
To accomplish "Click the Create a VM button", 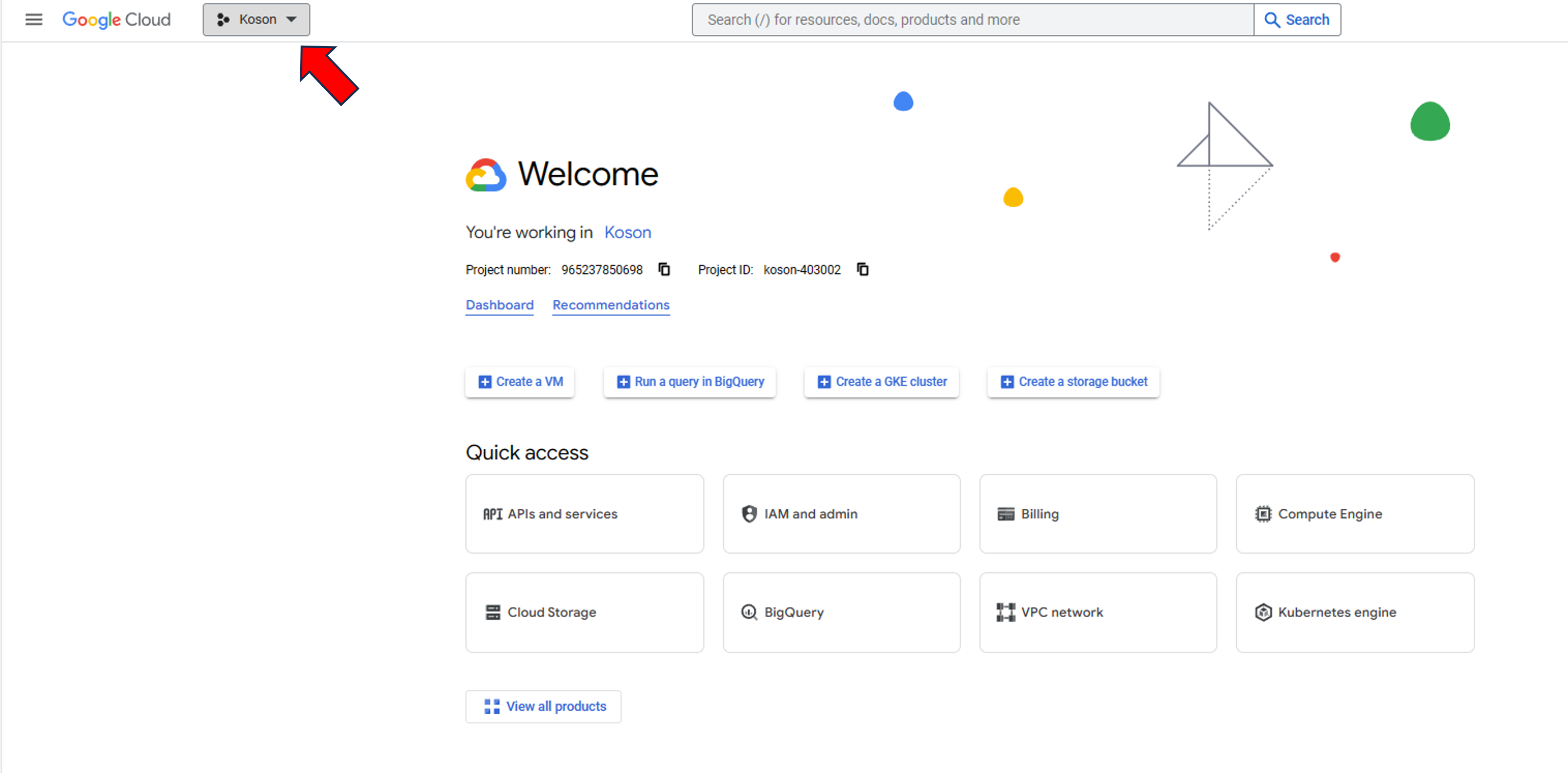I will click(x=520, y=382).
